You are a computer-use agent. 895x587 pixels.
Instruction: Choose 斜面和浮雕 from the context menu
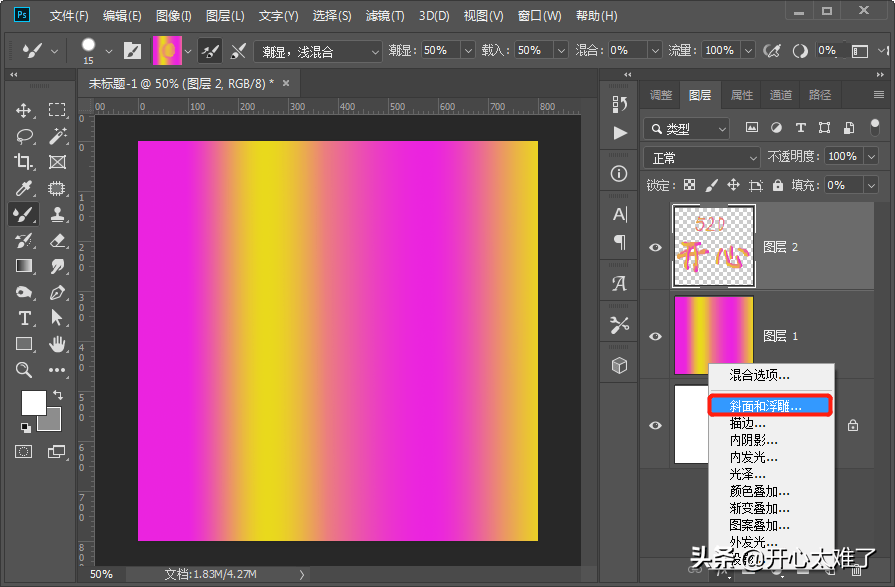coord(766,406)
